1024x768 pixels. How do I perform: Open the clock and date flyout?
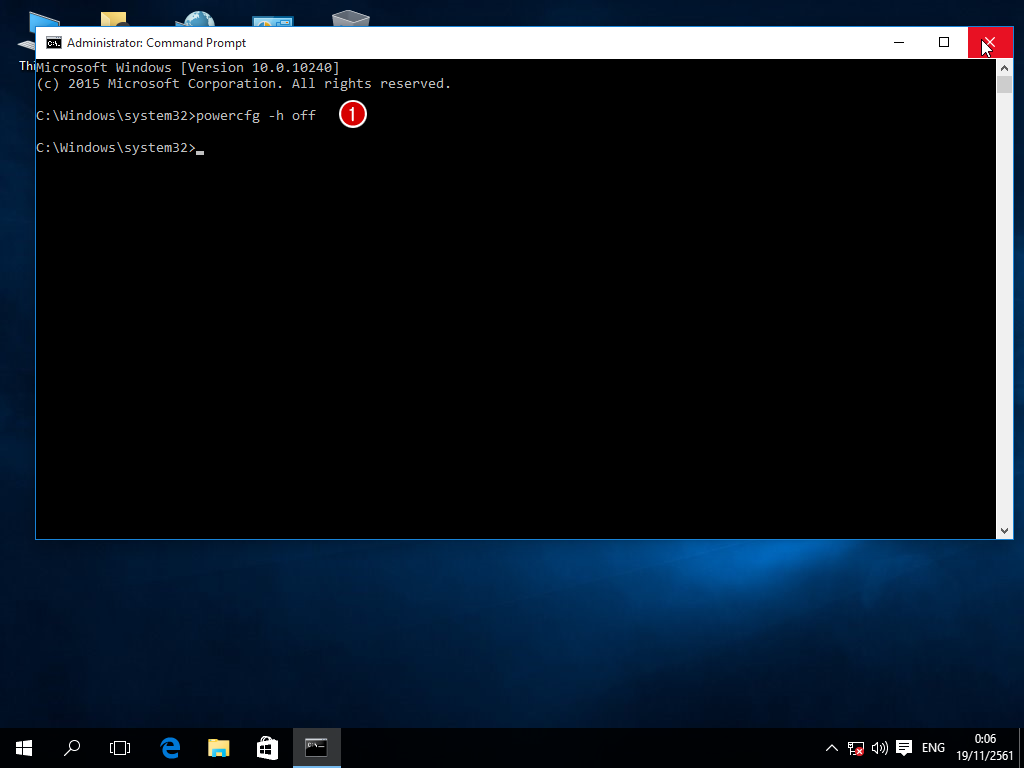985,747
